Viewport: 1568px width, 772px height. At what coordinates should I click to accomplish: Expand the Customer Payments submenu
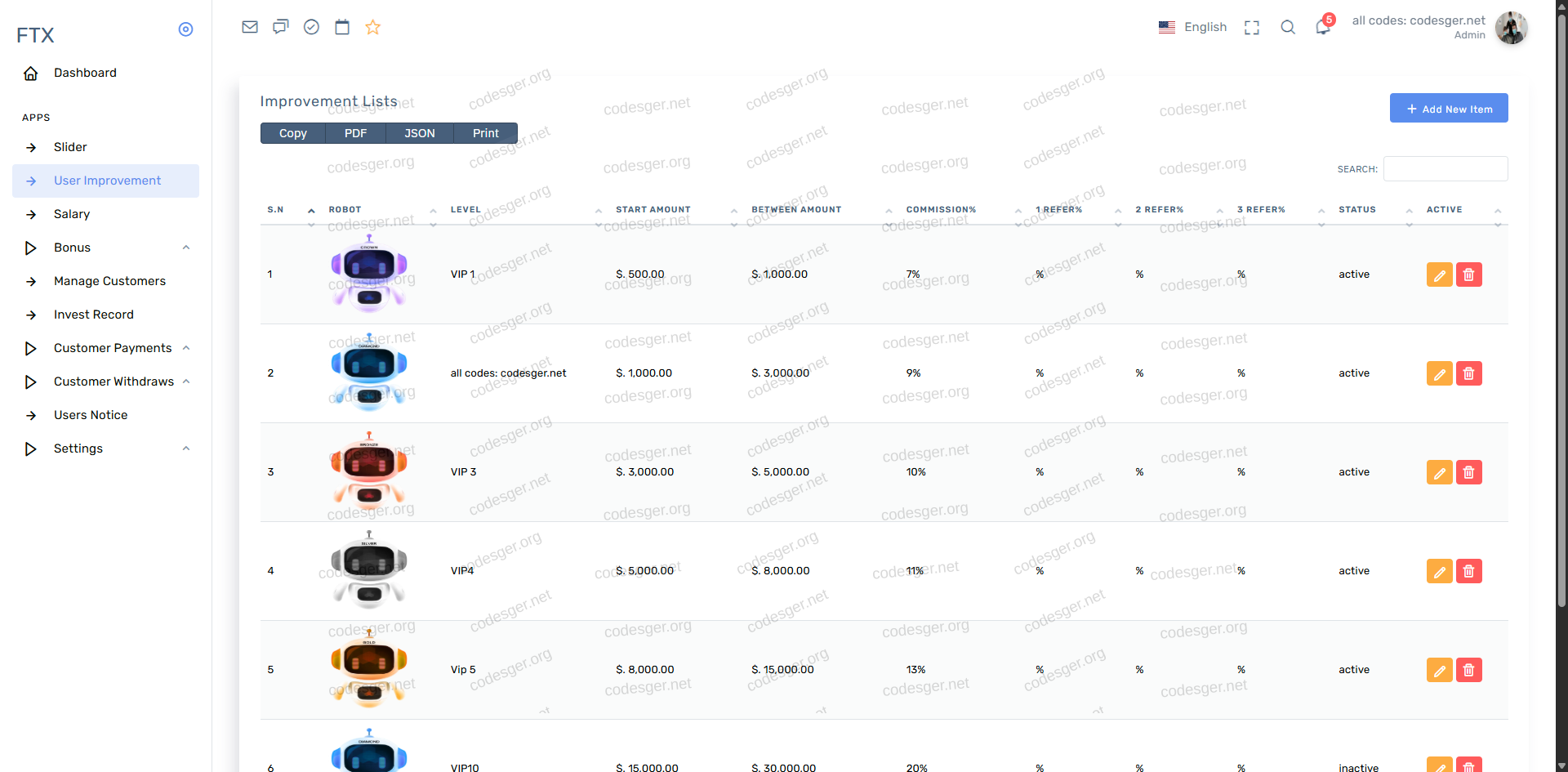[x=113, y=348]
